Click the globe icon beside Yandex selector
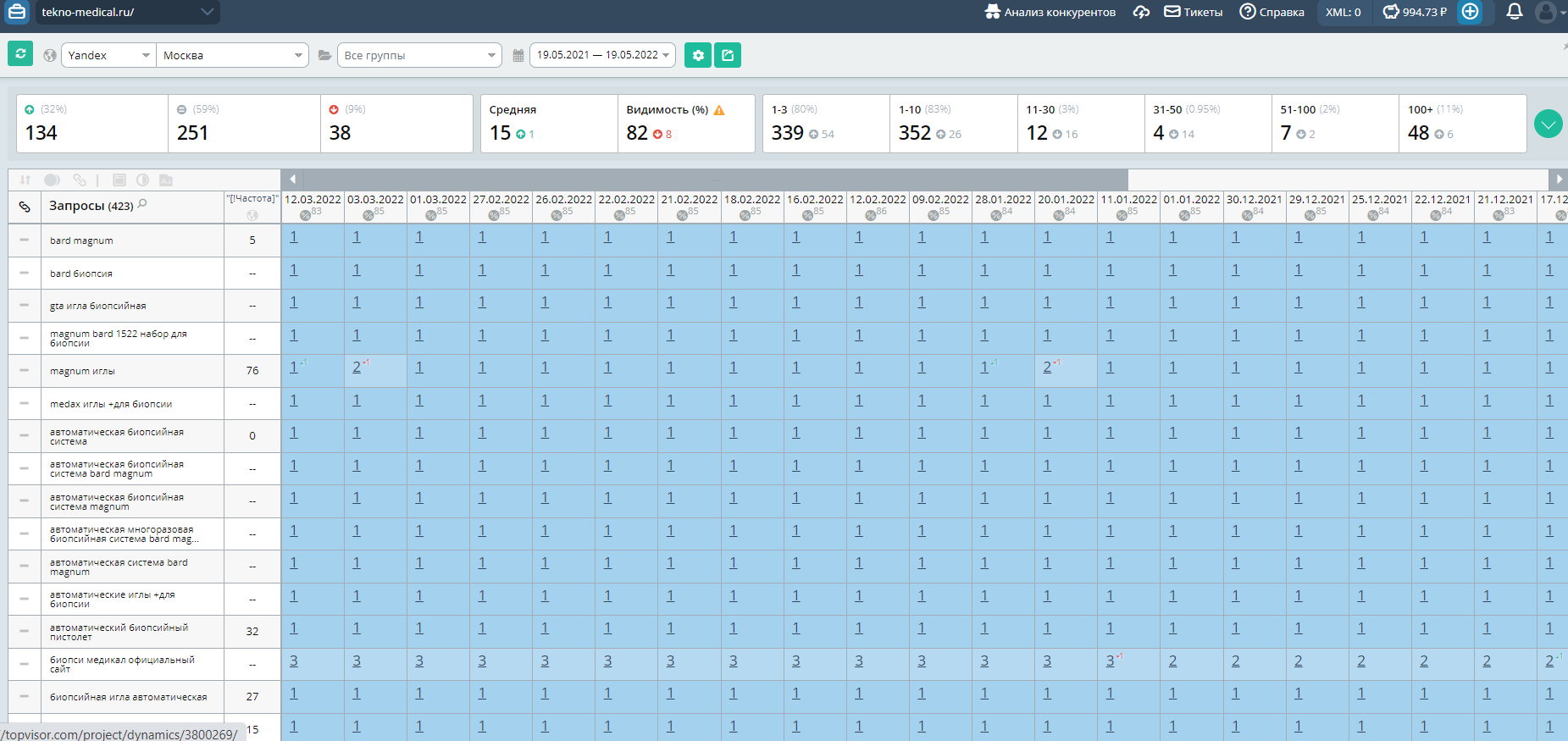 point(50,55)
